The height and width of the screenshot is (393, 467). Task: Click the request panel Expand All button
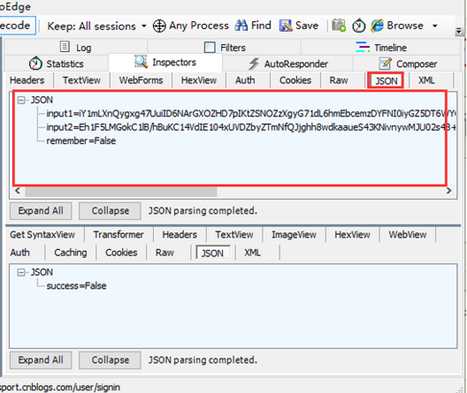(x=41, y=211)
